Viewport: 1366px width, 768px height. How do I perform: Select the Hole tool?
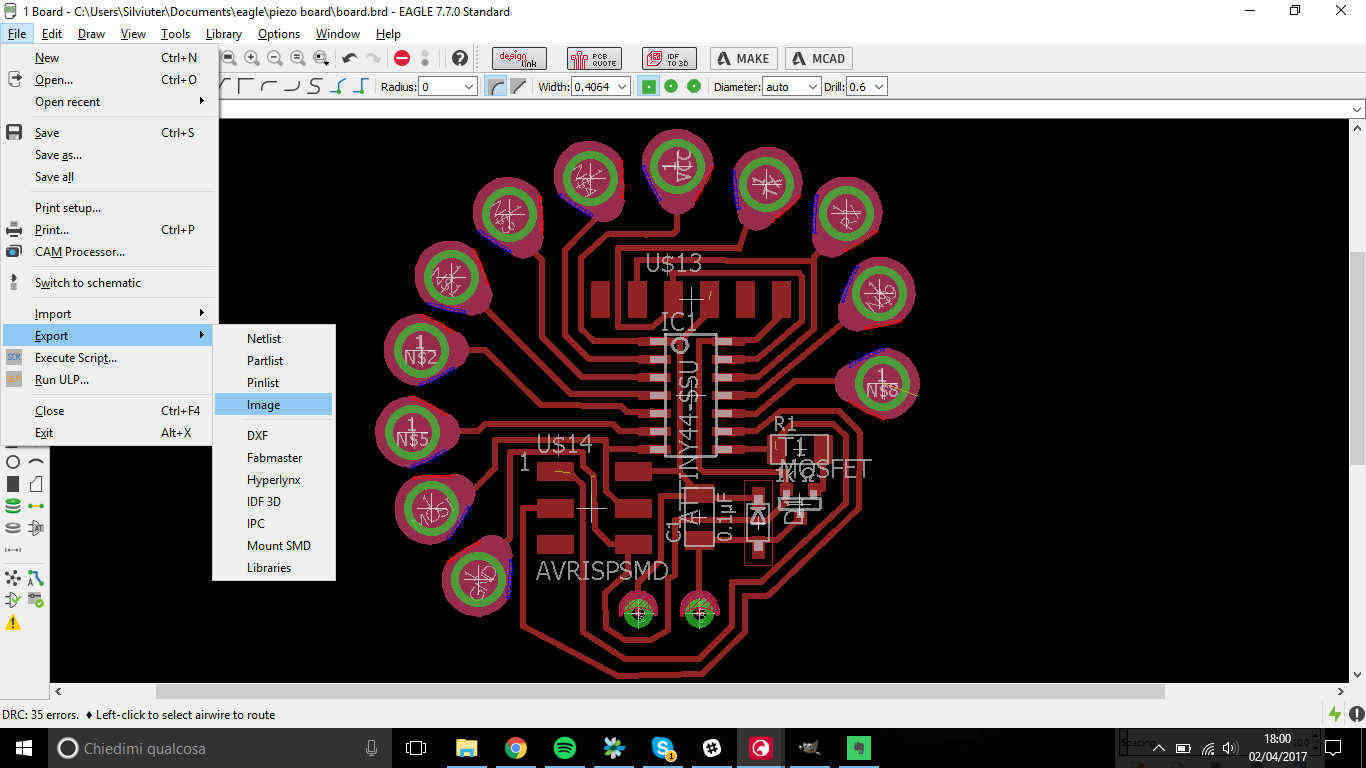click(13, 528)
